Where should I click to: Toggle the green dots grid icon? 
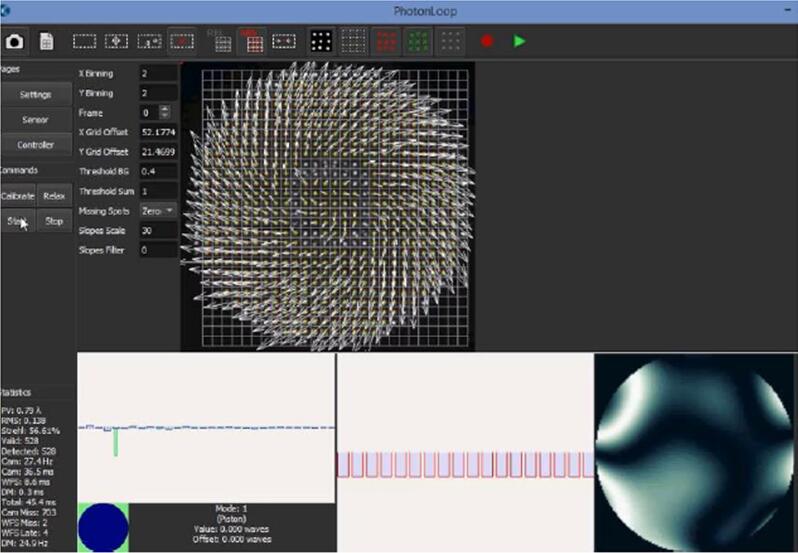point(419,41)
